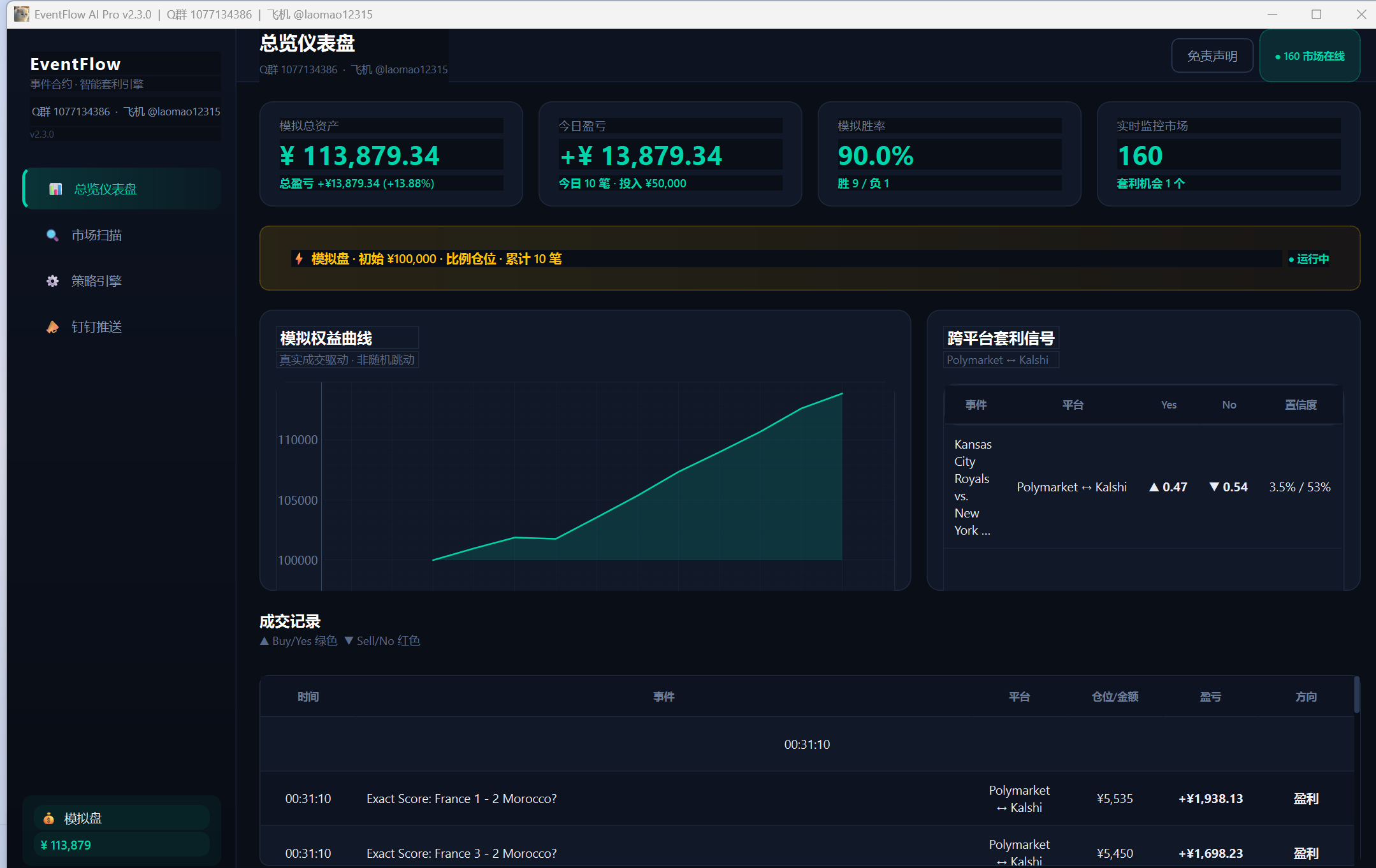
Task: Click the 时间 column header
Action: point(308,697)
